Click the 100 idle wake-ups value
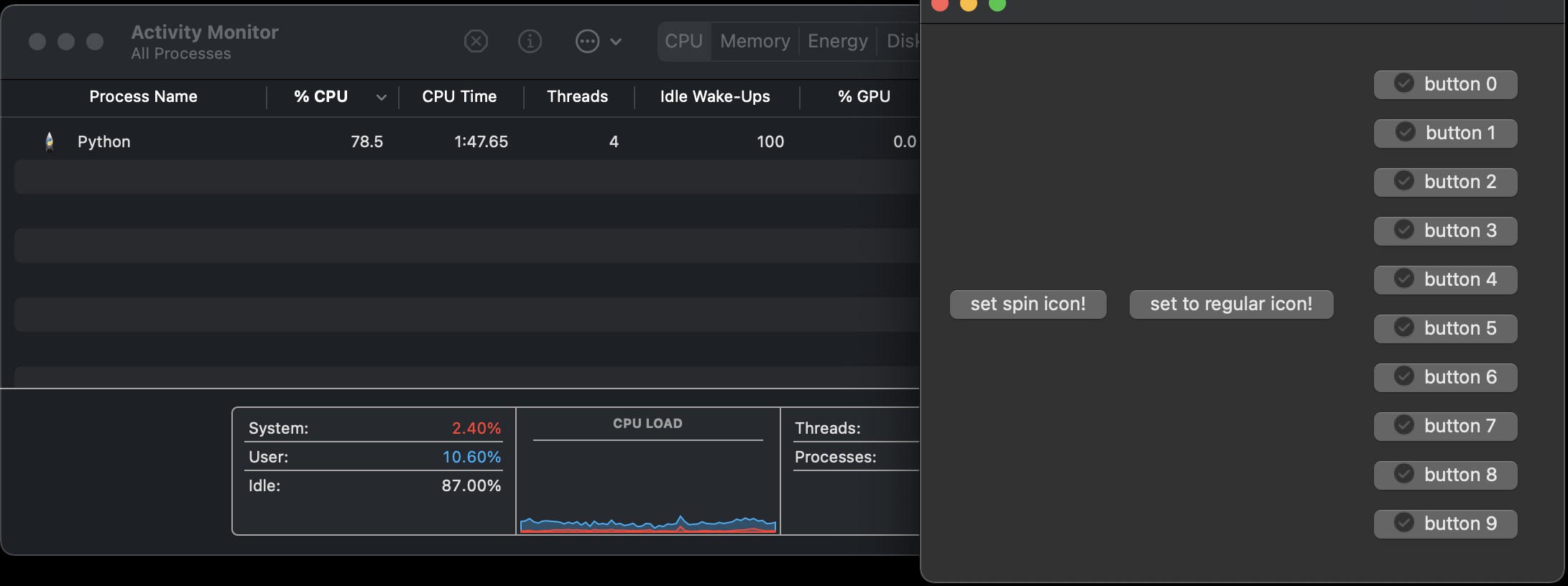 tap(770, 141)
